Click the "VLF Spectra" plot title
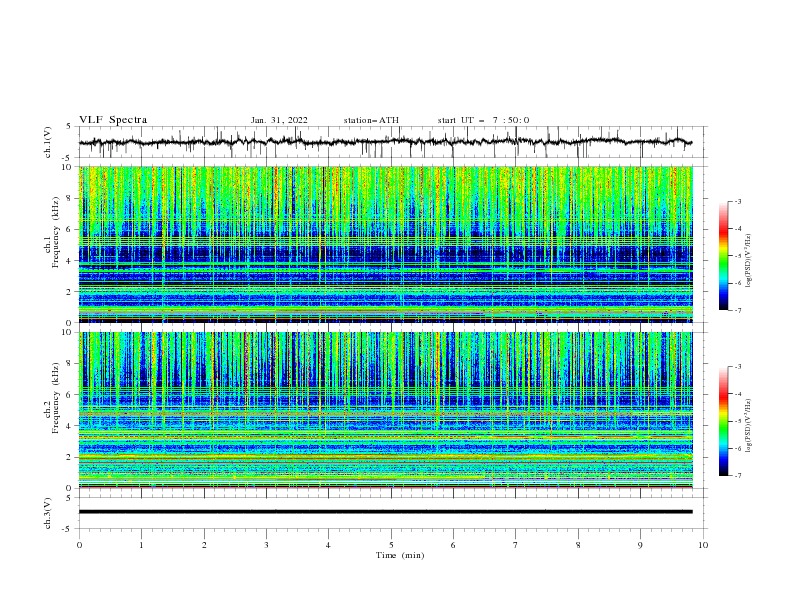The image size is (792, 612). pos(113,120)
